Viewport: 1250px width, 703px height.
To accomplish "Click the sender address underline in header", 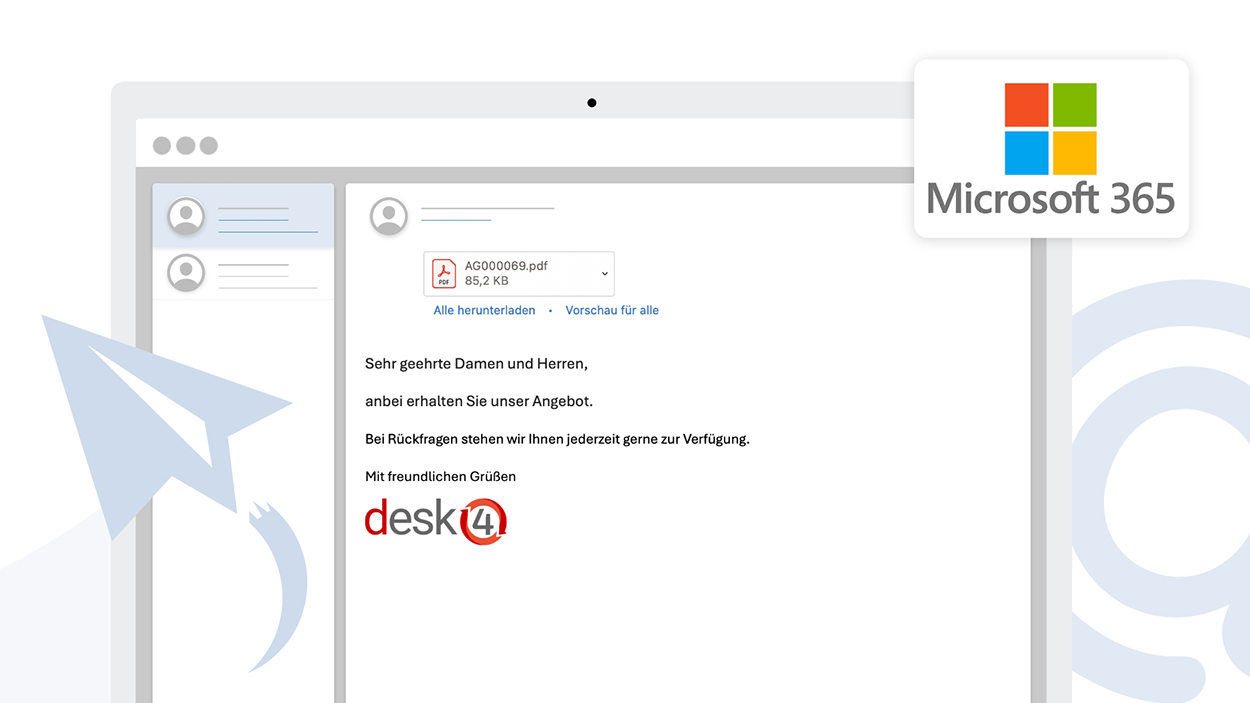I will point(456,219).
